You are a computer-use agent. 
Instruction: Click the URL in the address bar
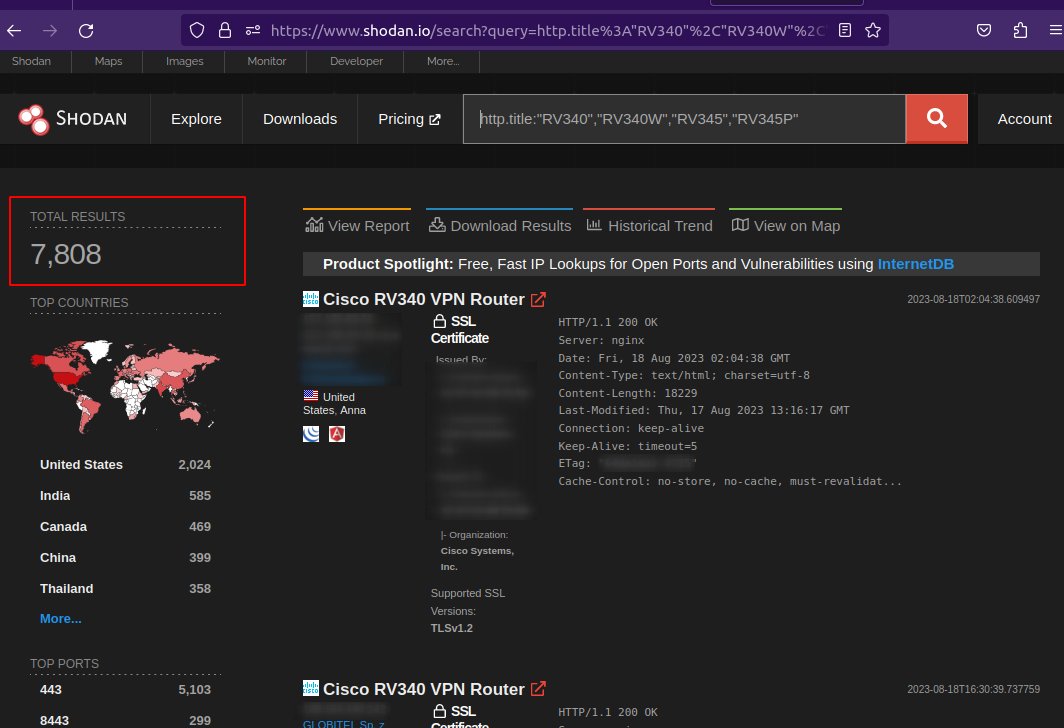(x=547, y=31)
